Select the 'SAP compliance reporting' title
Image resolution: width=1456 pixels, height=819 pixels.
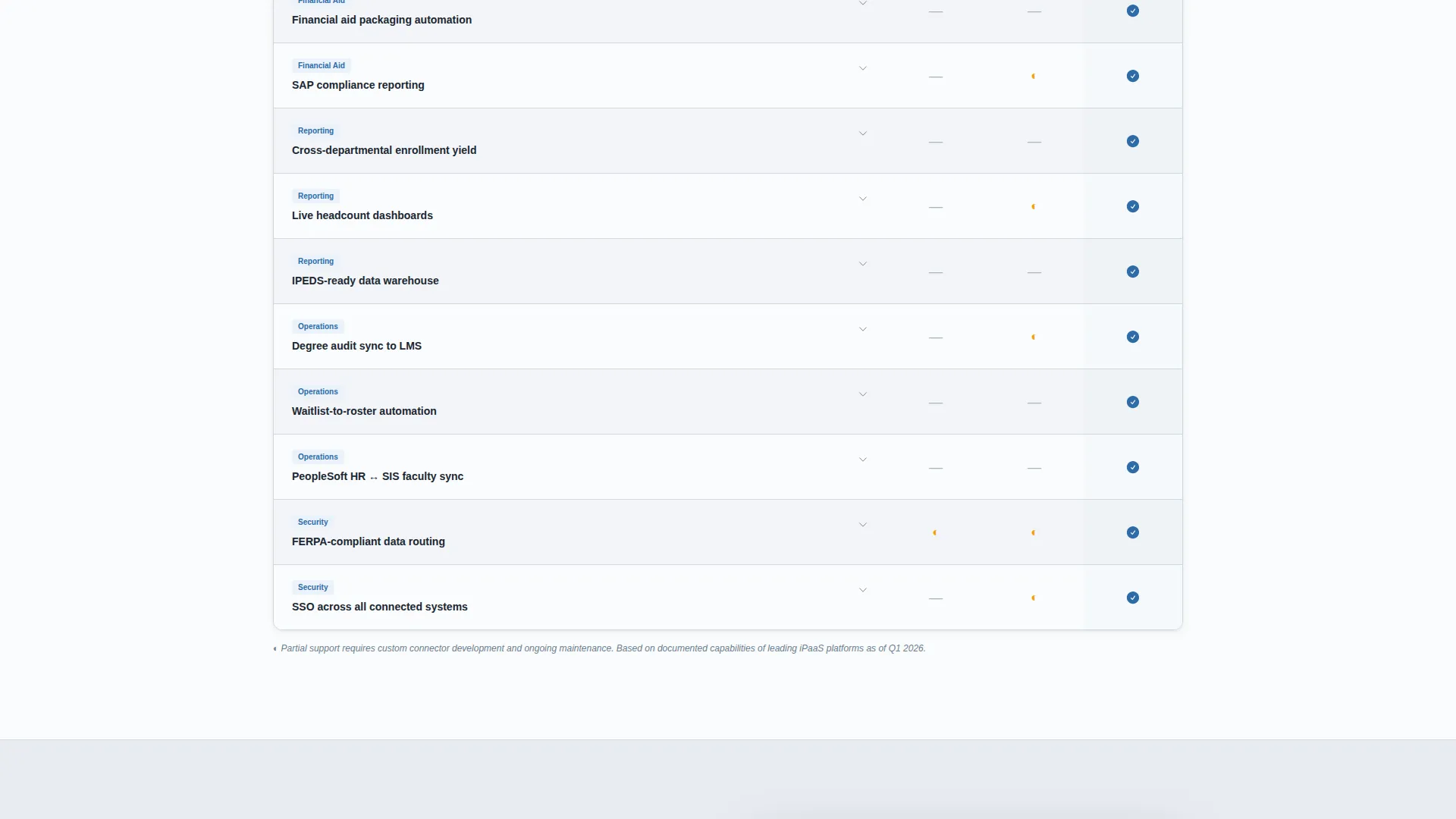point(358,85)
